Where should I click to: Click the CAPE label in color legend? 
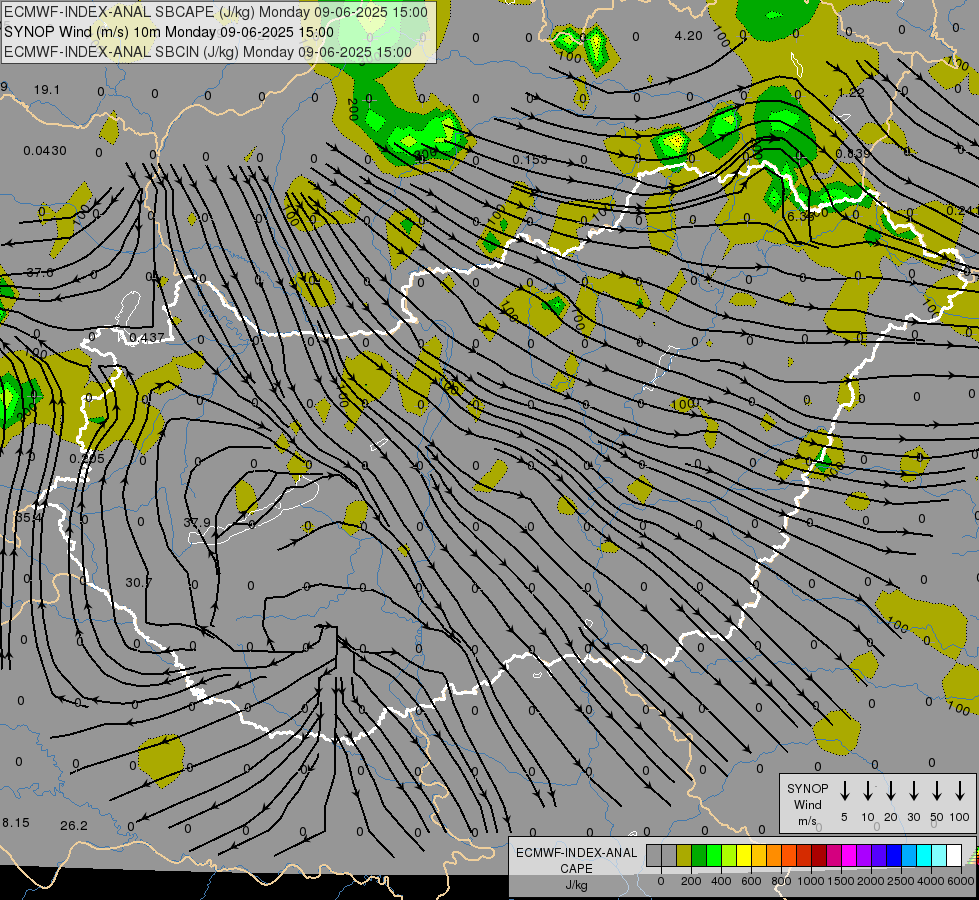pos(576,869)
